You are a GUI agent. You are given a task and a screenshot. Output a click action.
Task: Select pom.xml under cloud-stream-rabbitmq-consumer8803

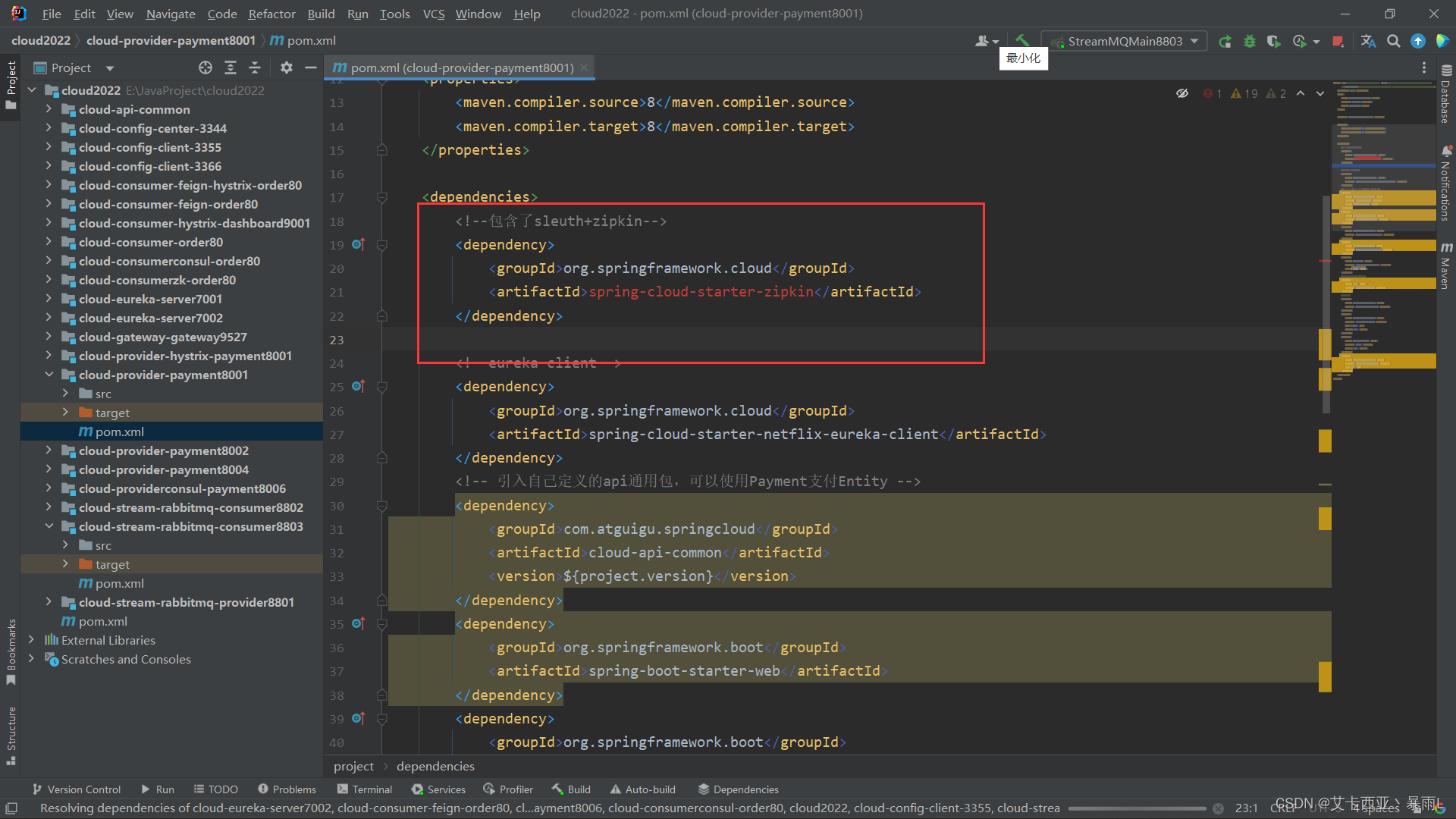pyautogui.click(x=119, y=583)
